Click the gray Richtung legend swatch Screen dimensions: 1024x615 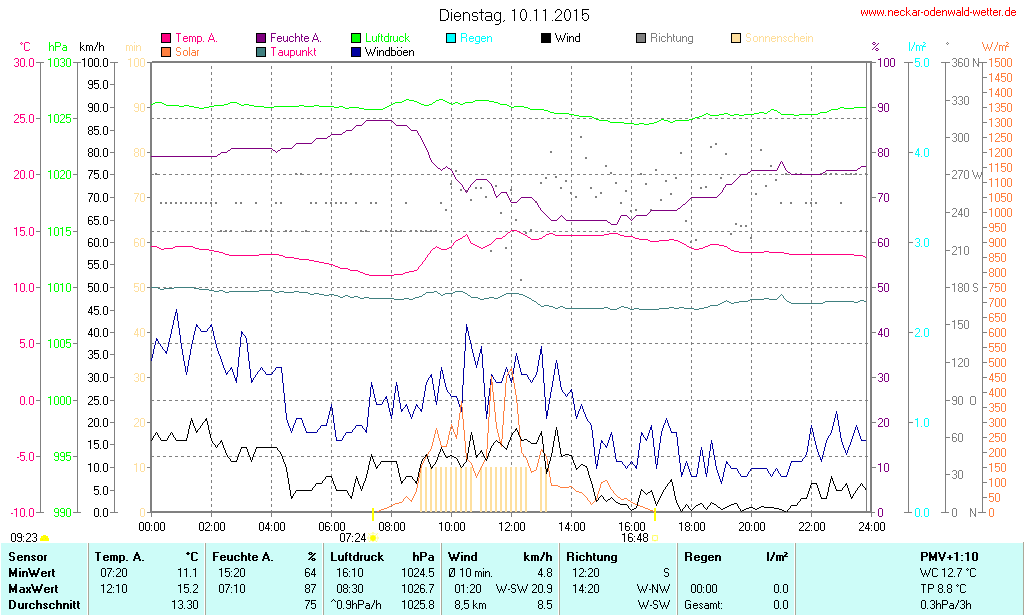coord(641,39)
